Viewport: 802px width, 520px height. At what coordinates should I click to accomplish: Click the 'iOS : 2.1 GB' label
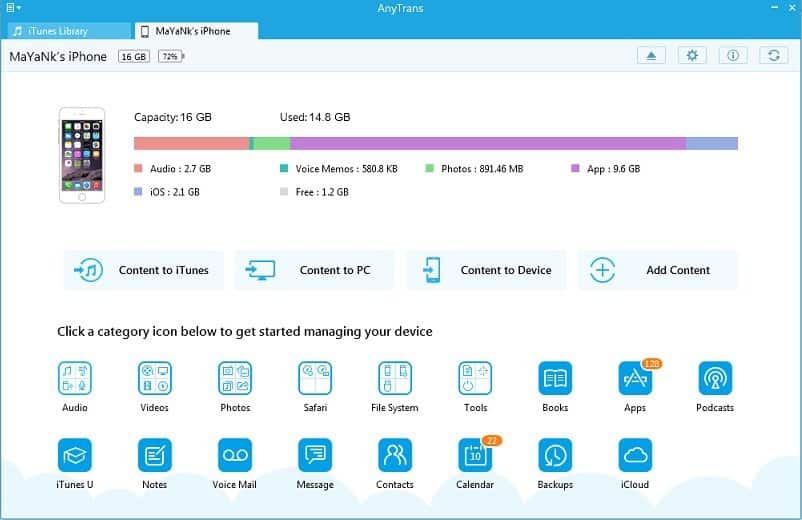pos(175,192)
